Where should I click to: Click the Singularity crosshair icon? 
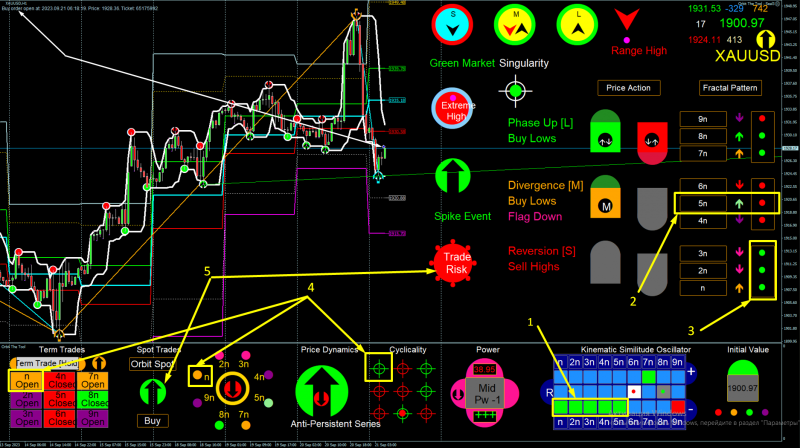515,91
